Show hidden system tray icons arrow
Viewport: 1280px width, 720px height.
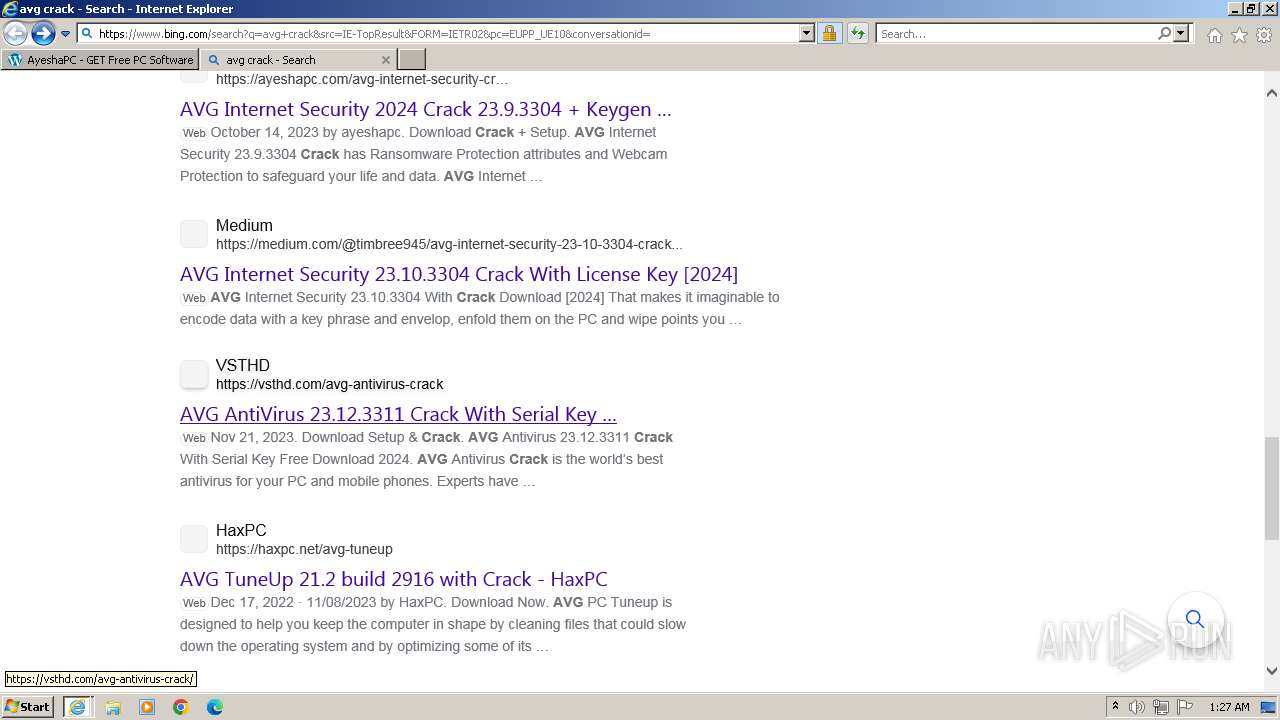pos(1115,707)
